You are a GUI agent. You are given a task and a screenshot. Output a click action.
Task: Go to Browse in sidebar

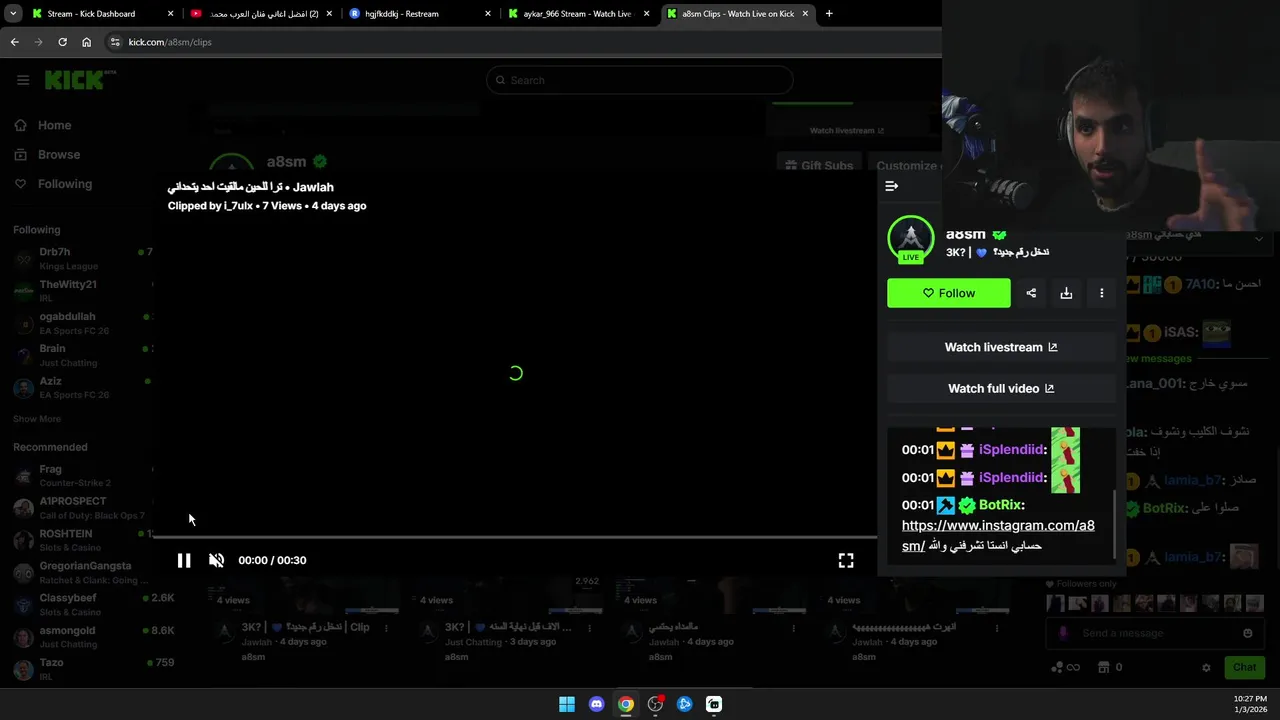coord(47,155)
